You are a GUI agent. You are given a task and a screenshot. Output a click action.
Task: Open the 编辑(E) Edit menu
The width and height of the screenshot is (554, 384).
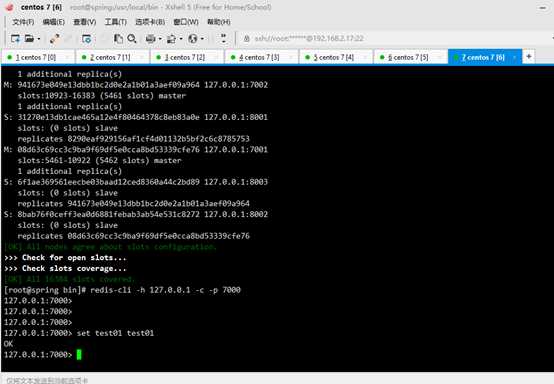(53, 22)
